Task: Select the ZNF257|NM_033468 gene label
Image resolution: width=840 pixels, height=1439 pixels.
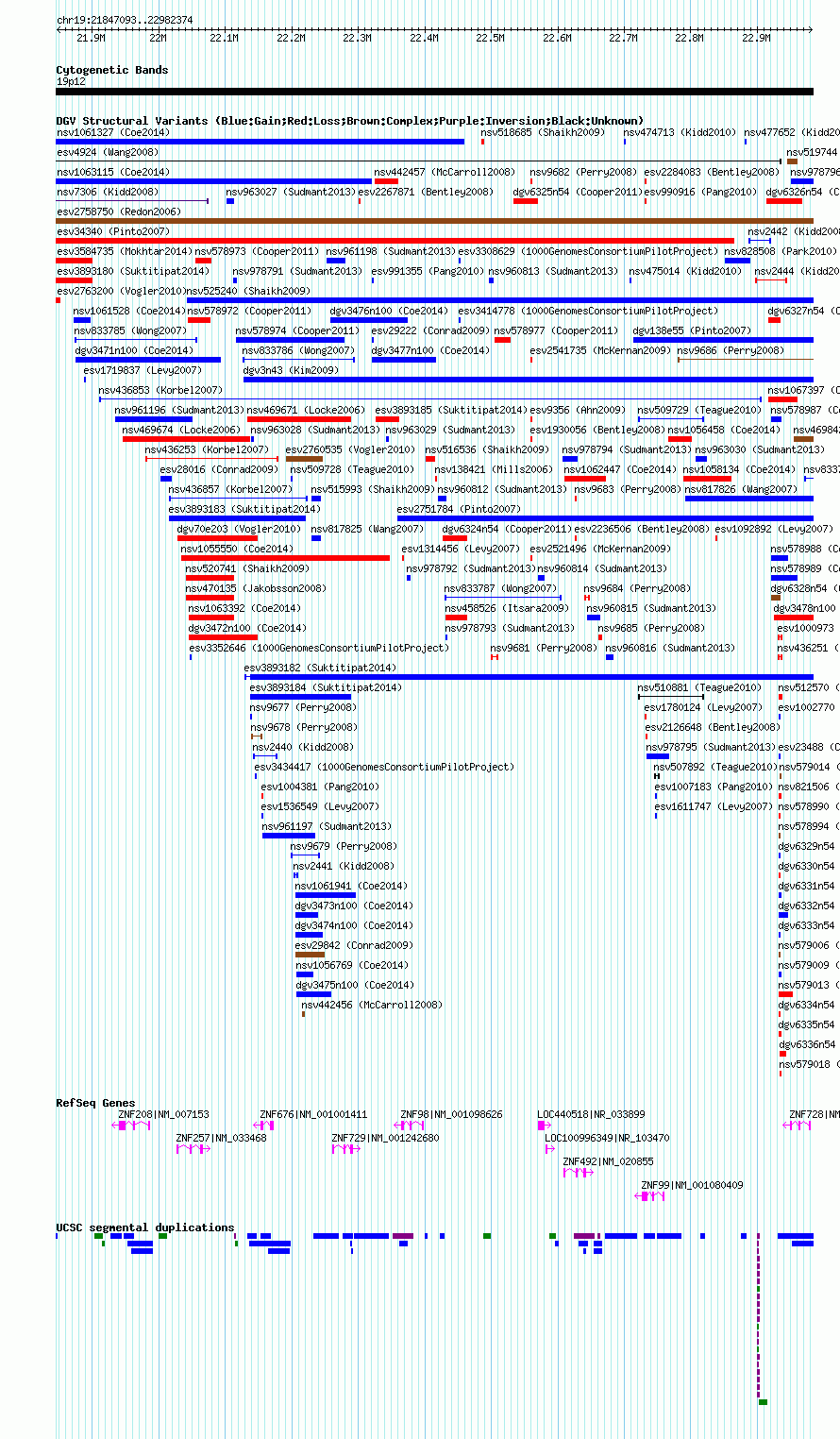Action: pyautogui.click(x=222, y=1139)
